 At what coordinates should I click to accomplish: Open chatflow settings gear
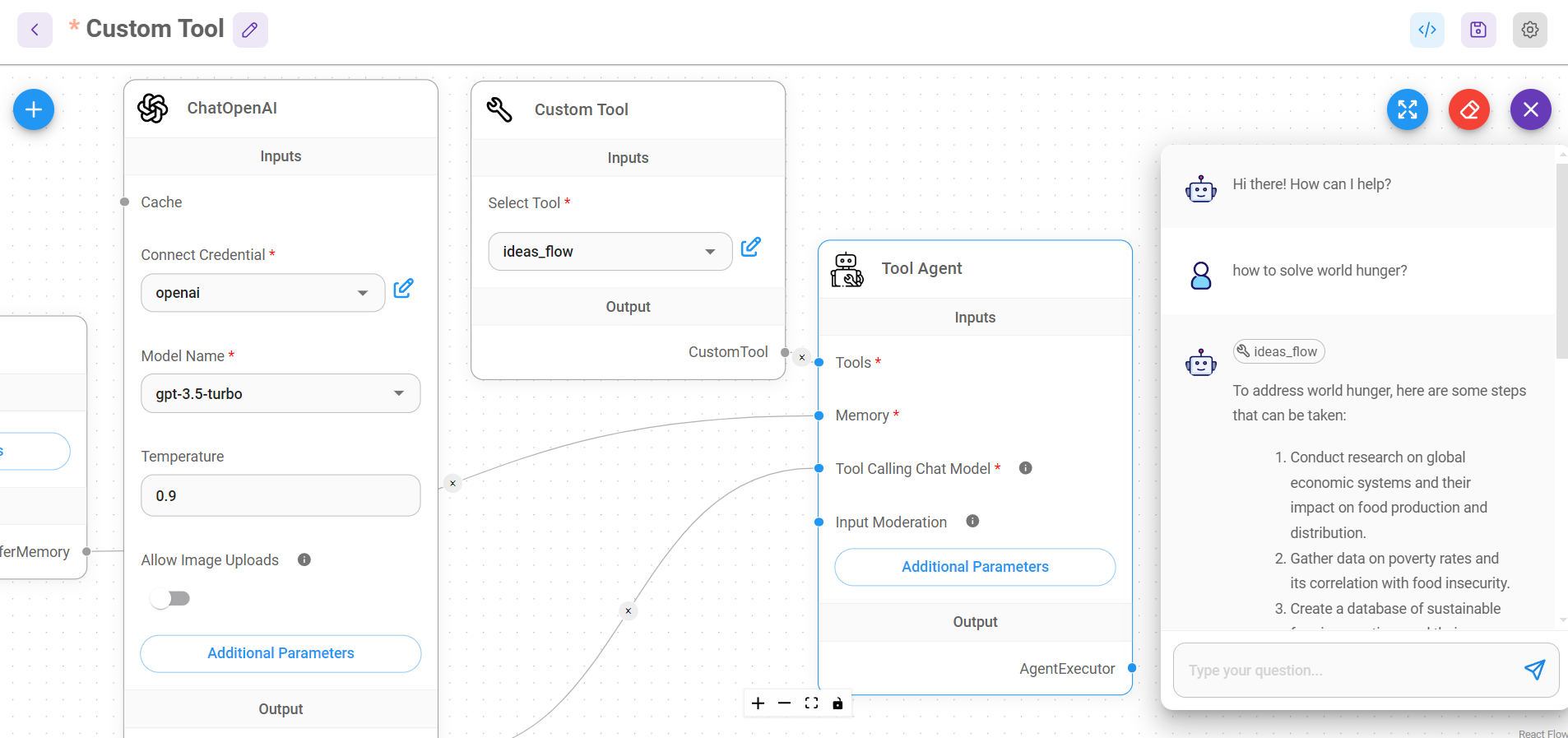(1529, 30)
